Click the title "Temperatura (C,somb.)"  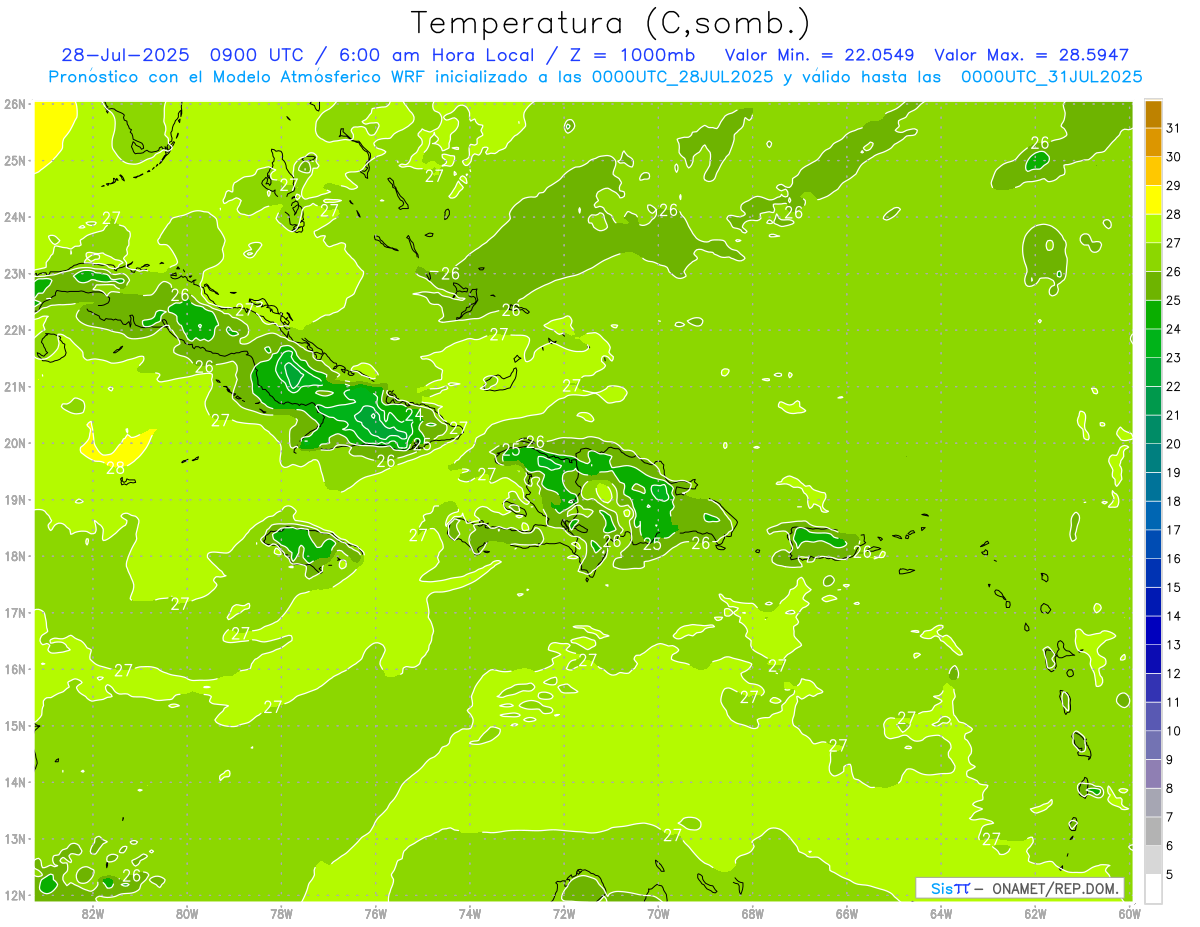pyautogui.click(x=611, y=22)
